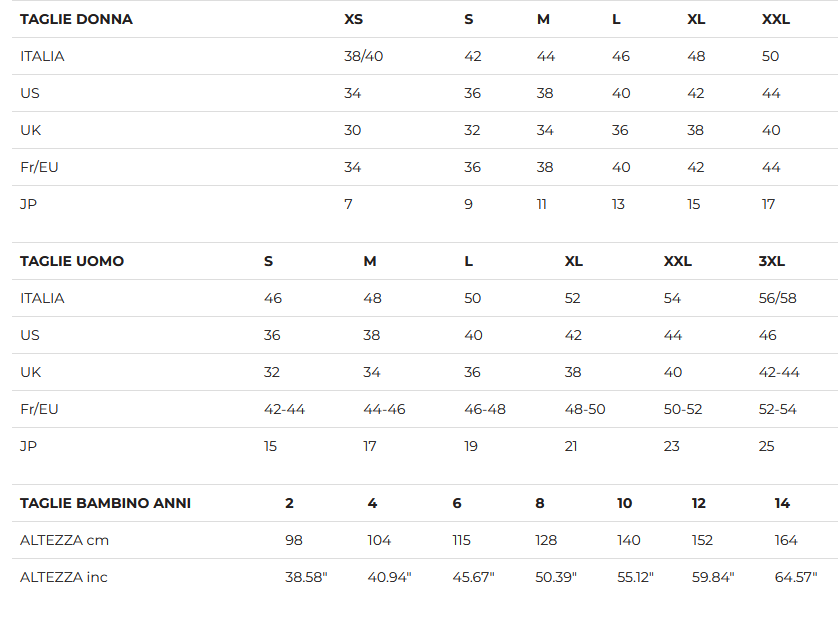Screen dimensions: 838x623
Task: Click the ALTEZZA cm row label
Action: [x=65, y=540]
